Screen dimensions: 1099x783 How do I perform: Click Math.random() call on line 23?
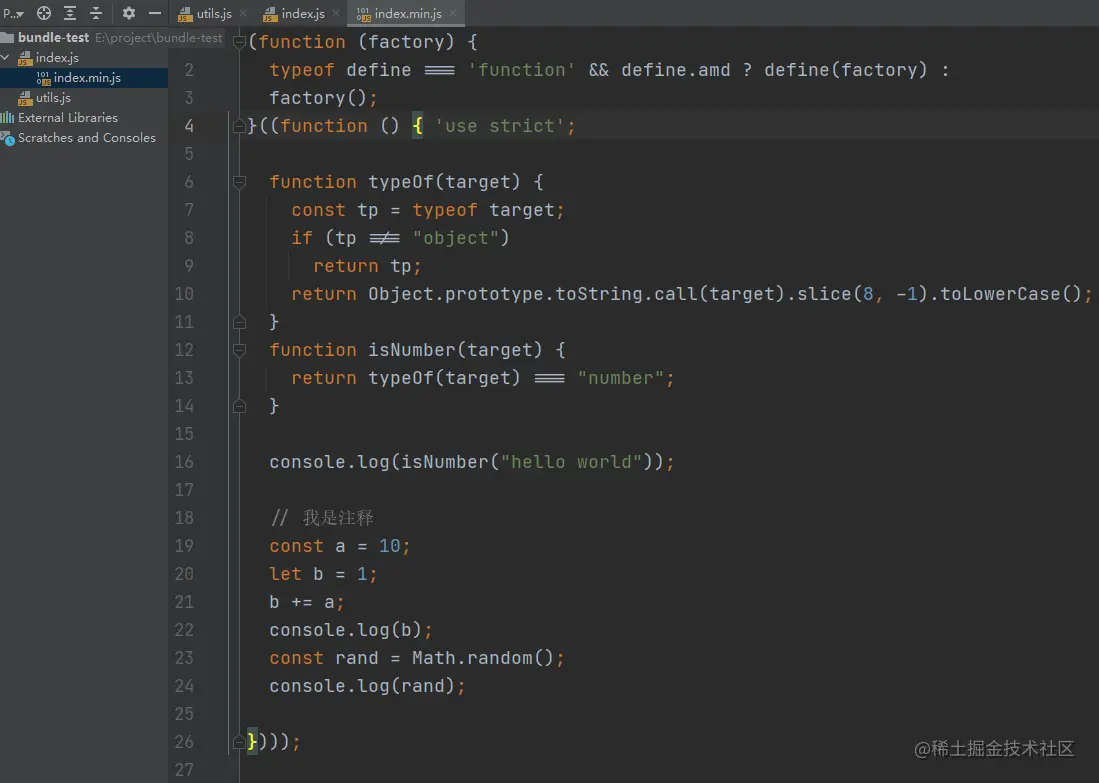tap(483, 658)
